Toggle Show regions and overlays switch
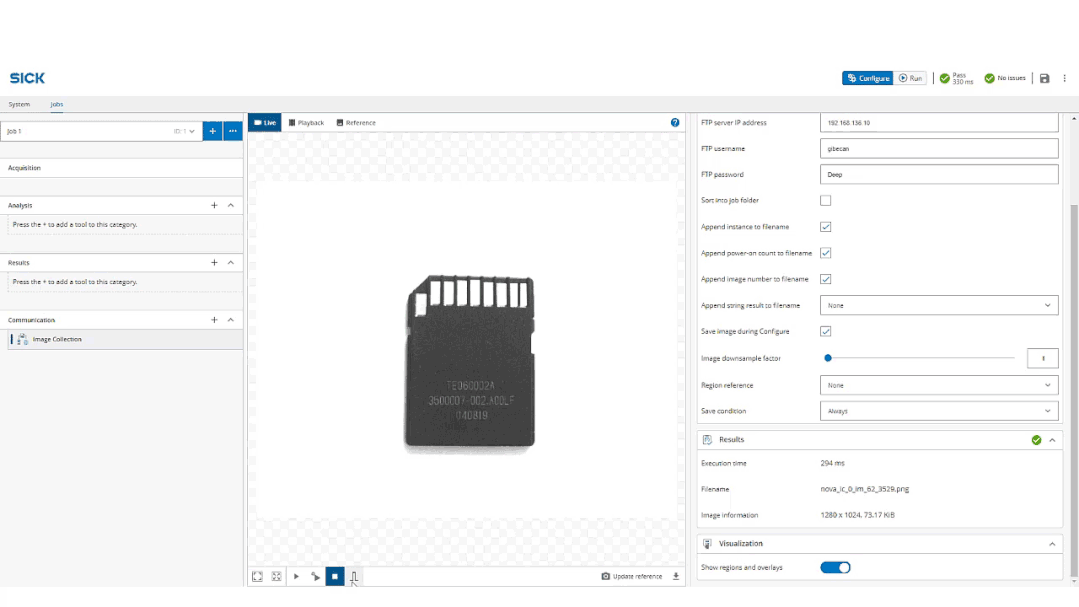Viewport: 1079px width, 607px height. tap(835, 568)
